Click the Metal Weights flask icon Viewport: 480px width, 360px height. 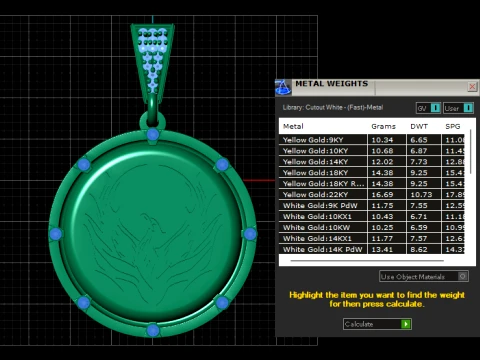(x=283, y=88)
